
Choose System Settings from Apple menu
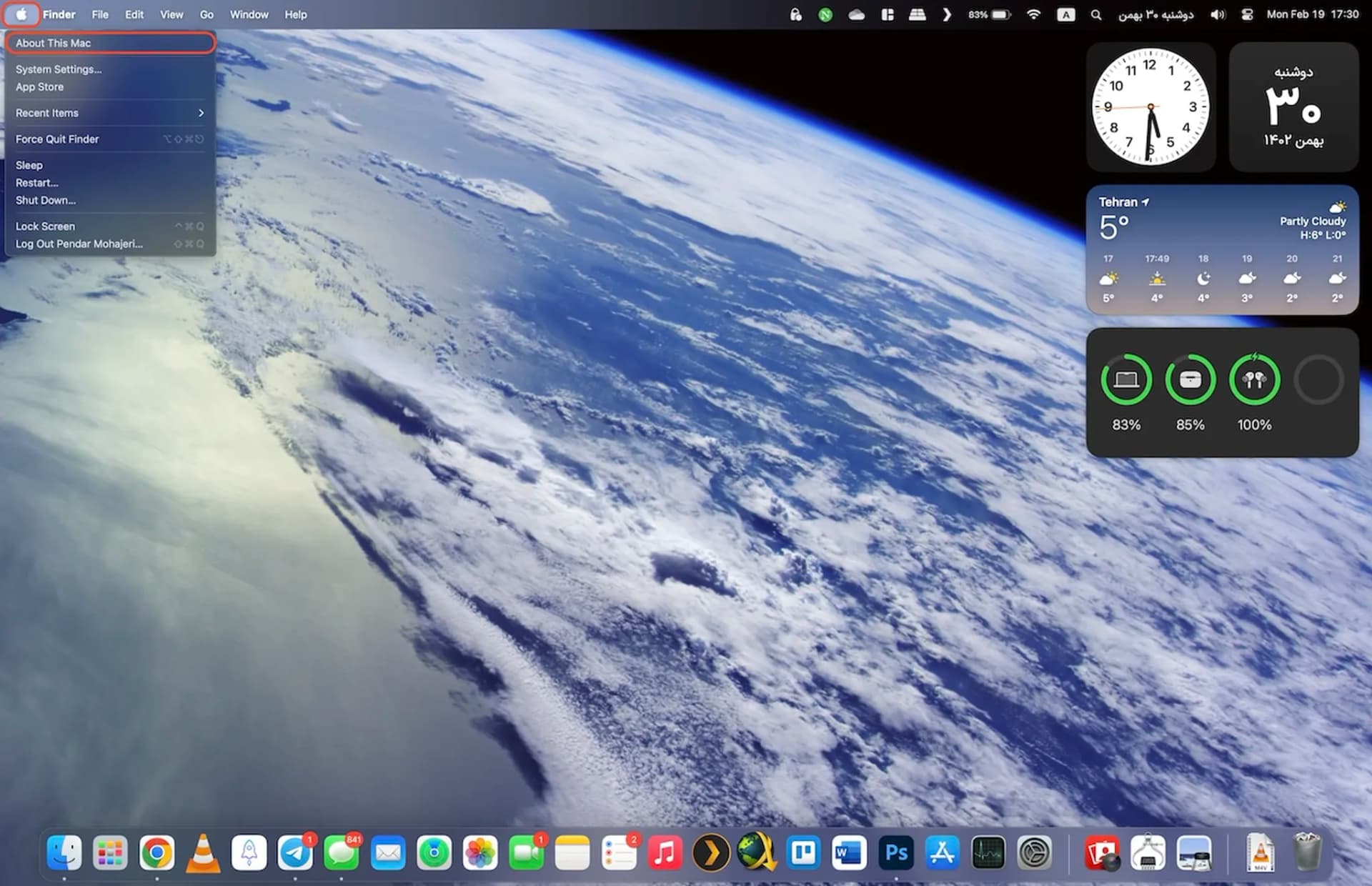[x=59, y=69]
